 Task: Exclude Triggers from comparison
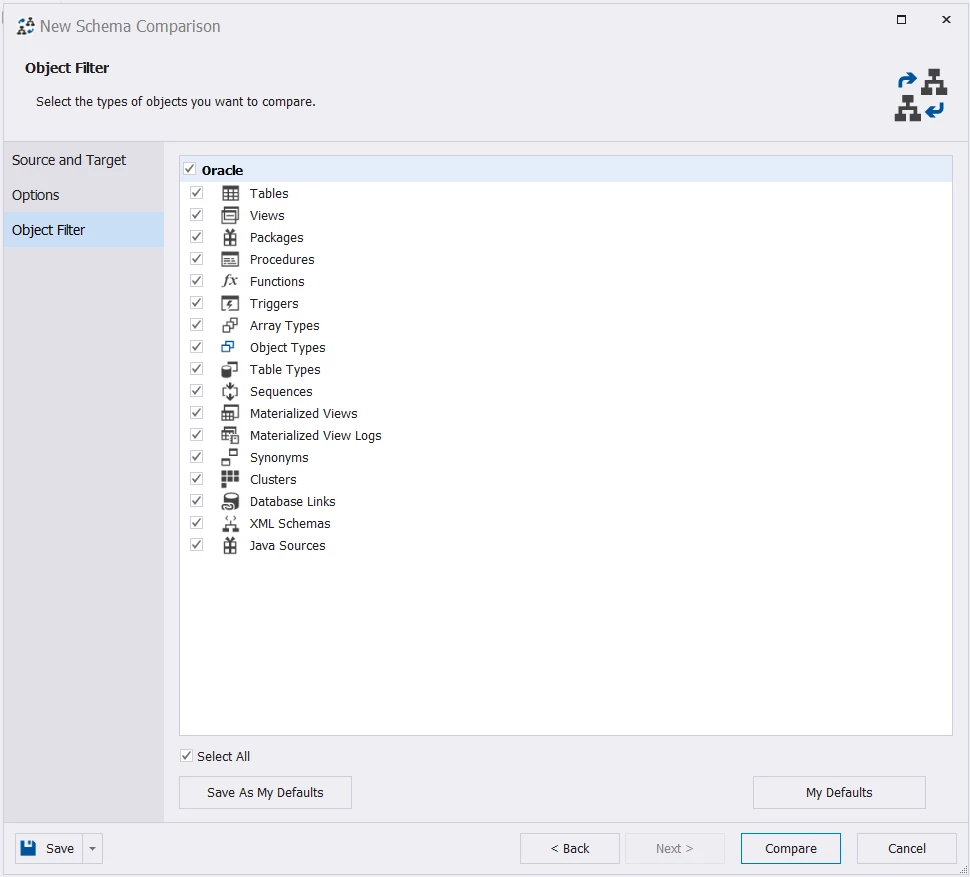pyautogui.click(x=197, y=303)
